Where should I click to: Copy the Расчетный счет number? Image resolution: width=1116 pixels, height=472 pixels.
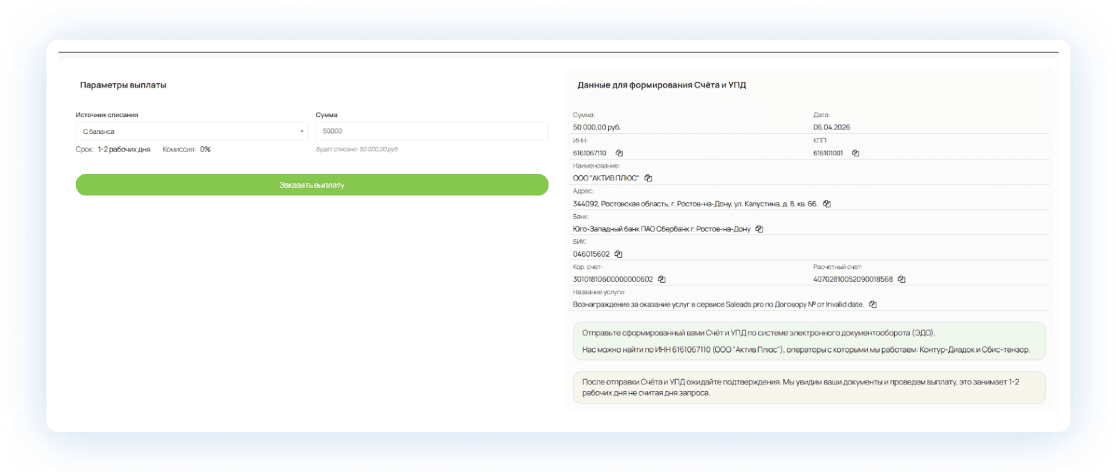point(901,279)
